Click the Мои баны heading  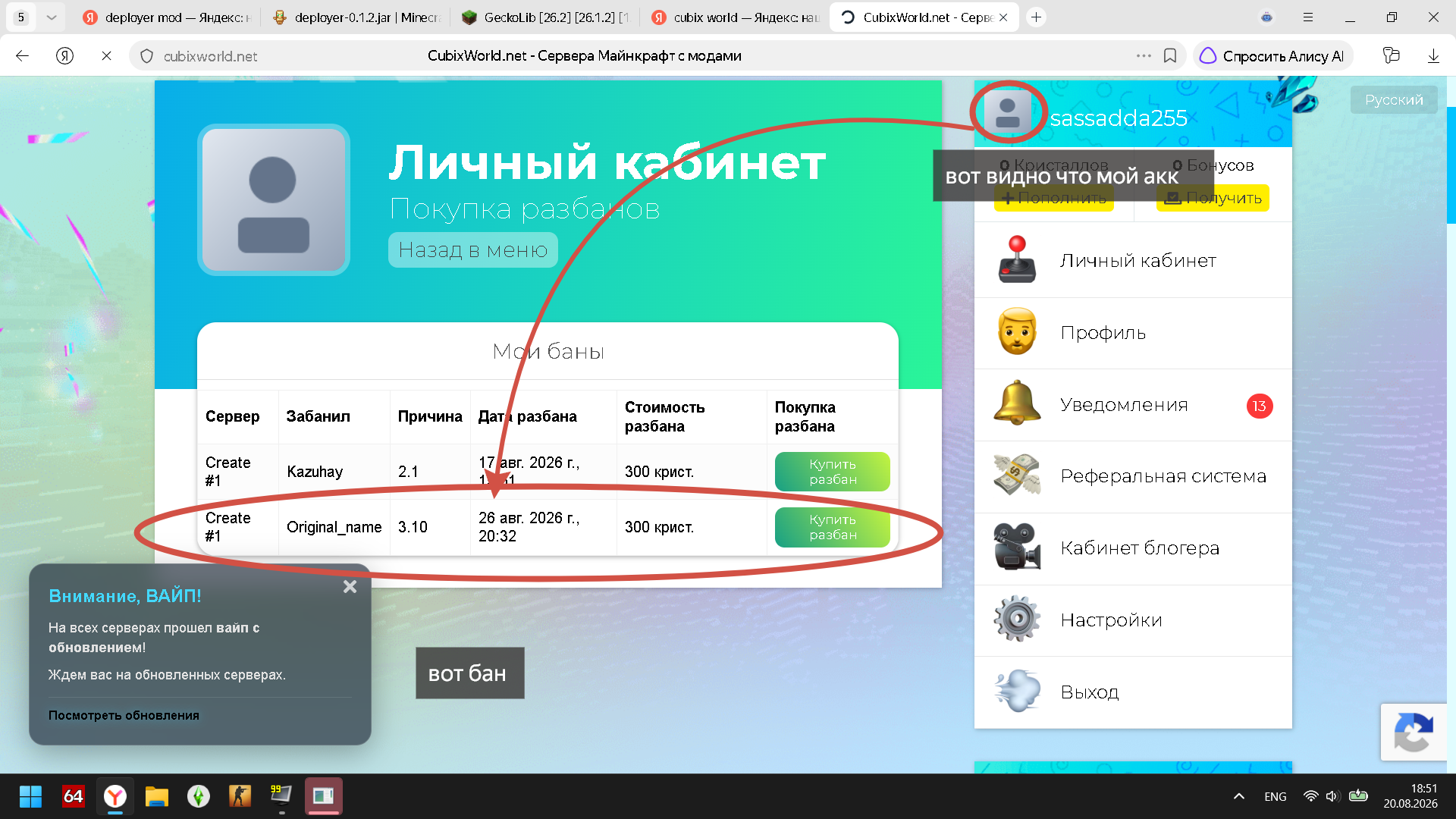[548, 351]
